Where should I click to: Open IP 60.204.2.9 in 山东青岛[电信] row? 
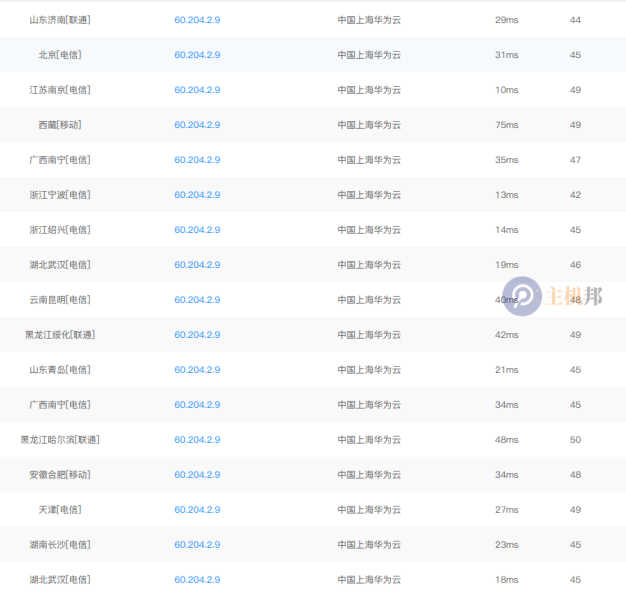(x=197, y=370)
